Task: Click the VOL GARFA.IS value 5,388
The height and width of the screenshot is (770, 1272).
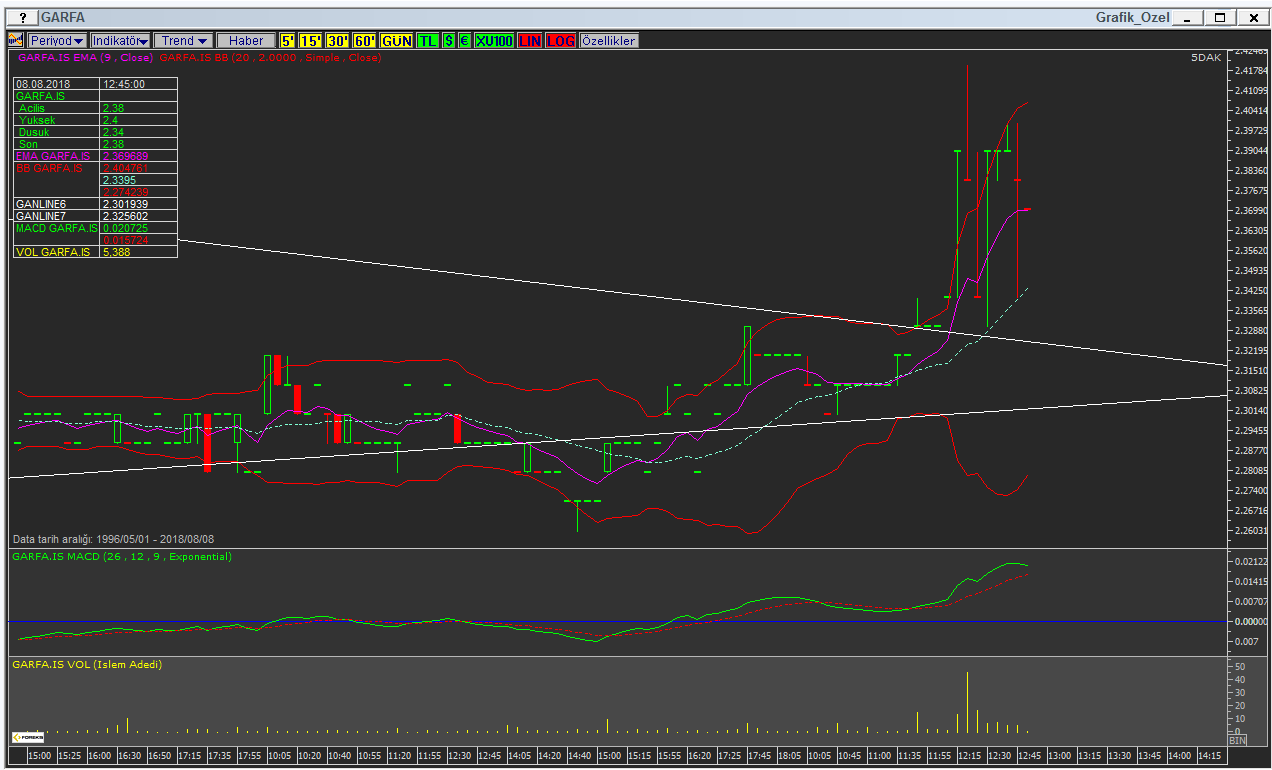Action: click(139, 252)
